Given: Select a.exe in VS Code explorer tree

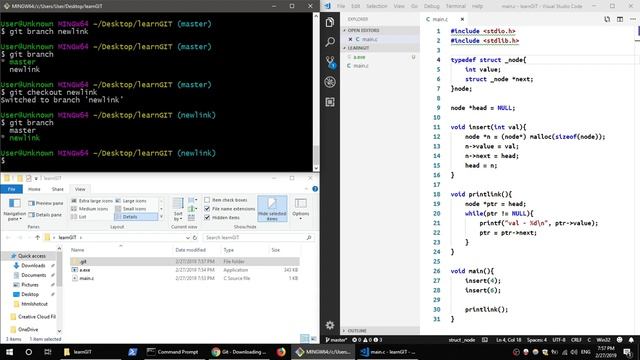Looking at the screenshot, I should pyautogui.click(x=380, y=57).
